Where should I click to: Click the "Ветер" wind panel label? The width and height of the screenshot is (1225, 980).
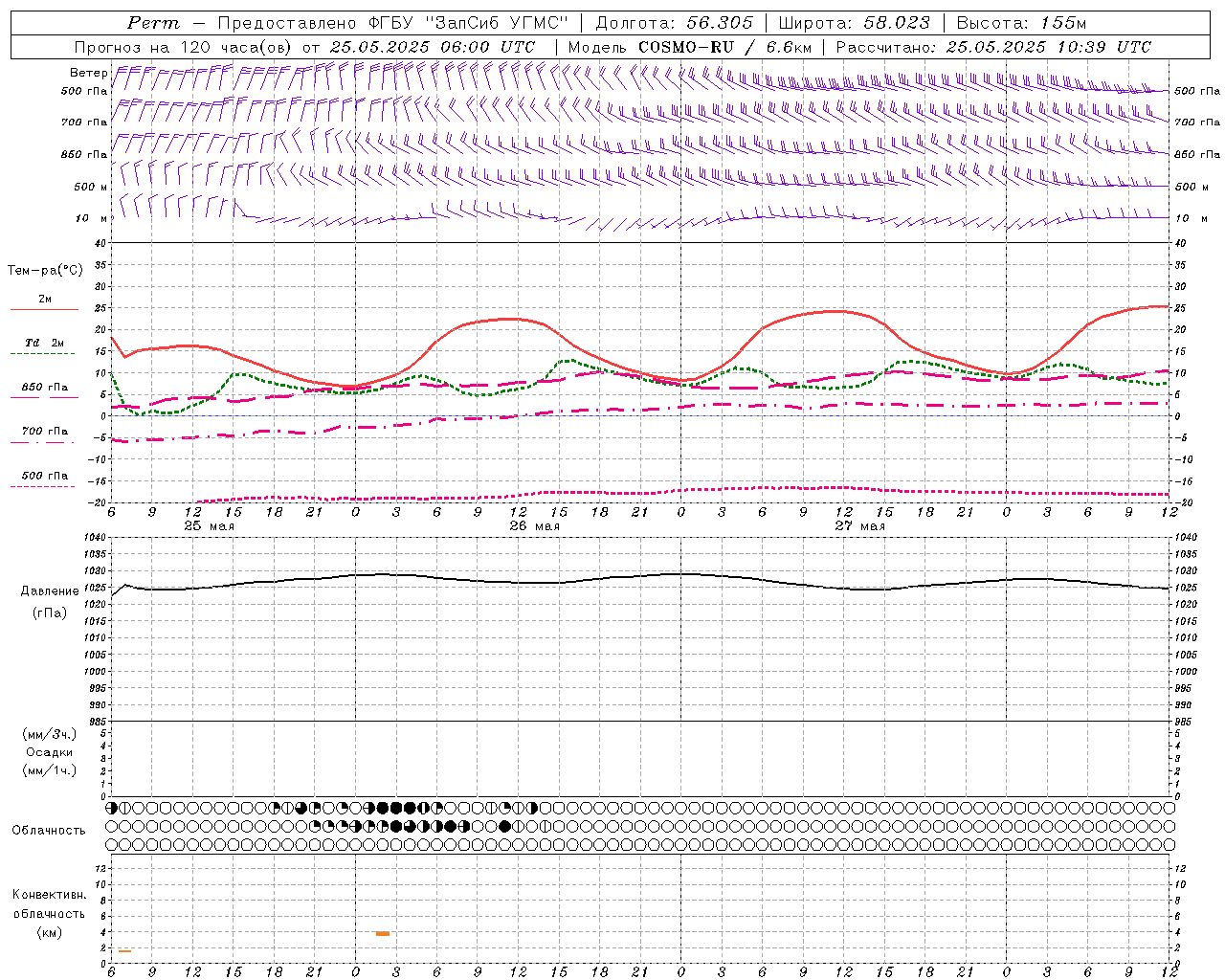[88, 73]
